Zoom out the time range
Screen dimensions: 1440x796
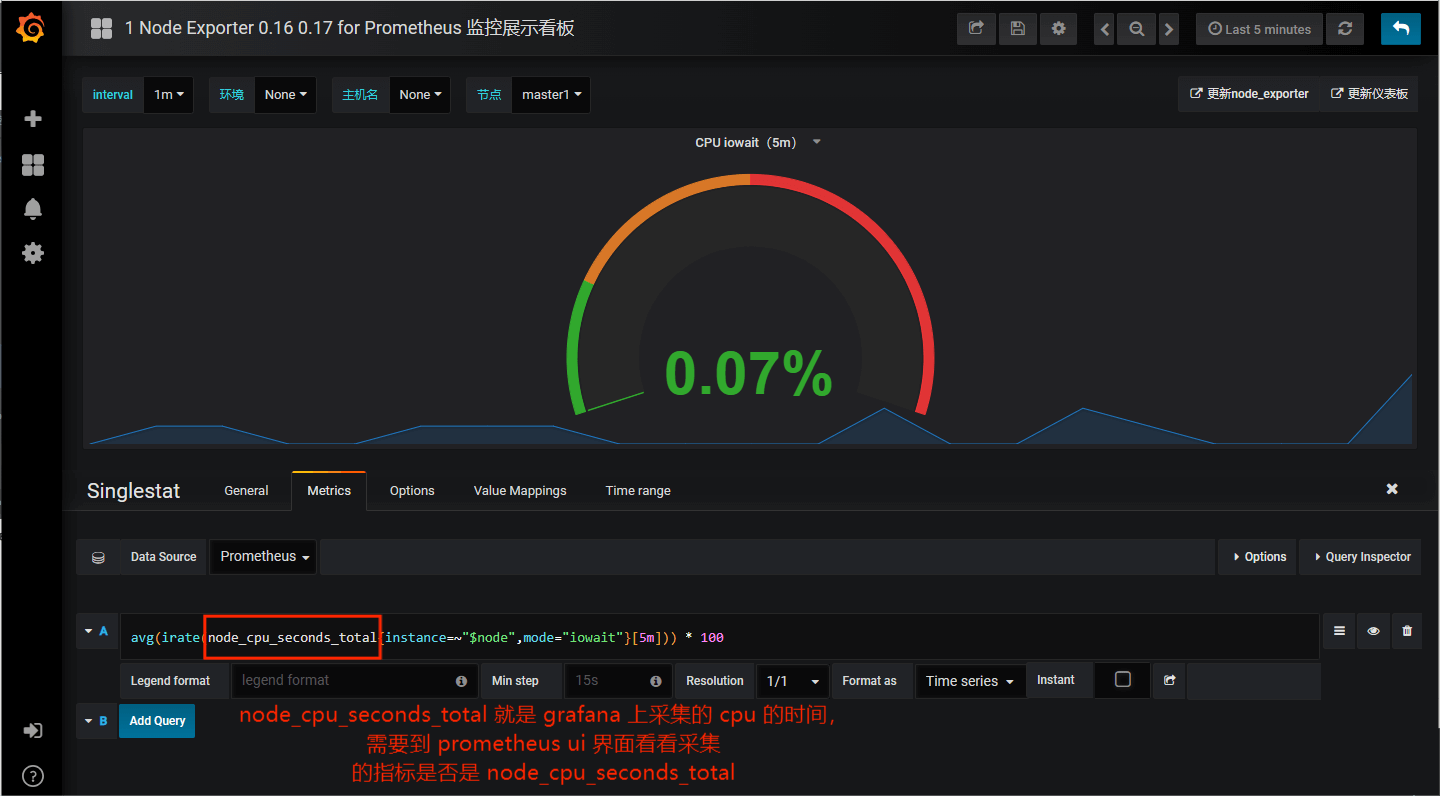(1137, 29)
